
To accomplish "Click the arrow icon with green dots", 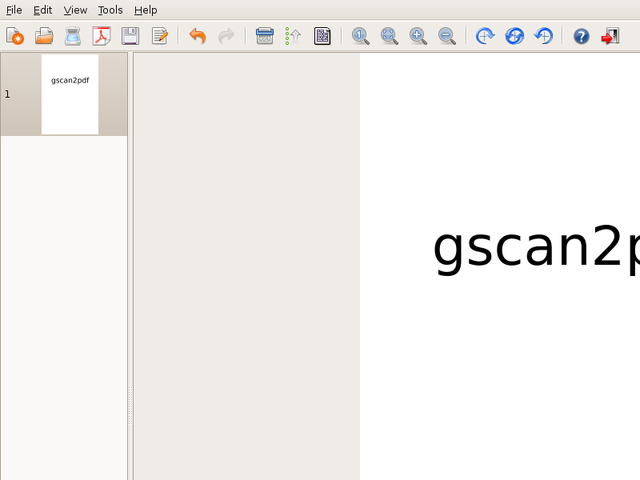I will tap(293, 36).
